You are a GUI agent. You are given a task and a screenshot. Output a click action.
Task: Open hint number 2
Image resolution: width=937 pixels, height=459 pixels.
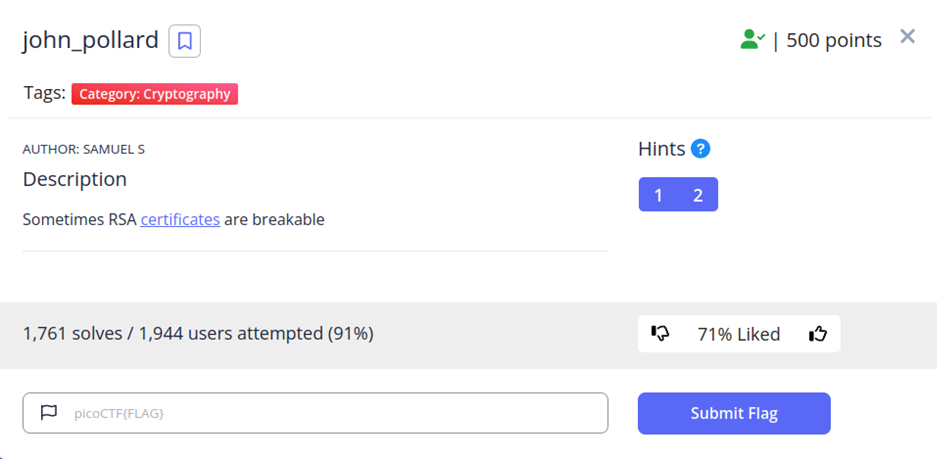[x=698, y=195]
